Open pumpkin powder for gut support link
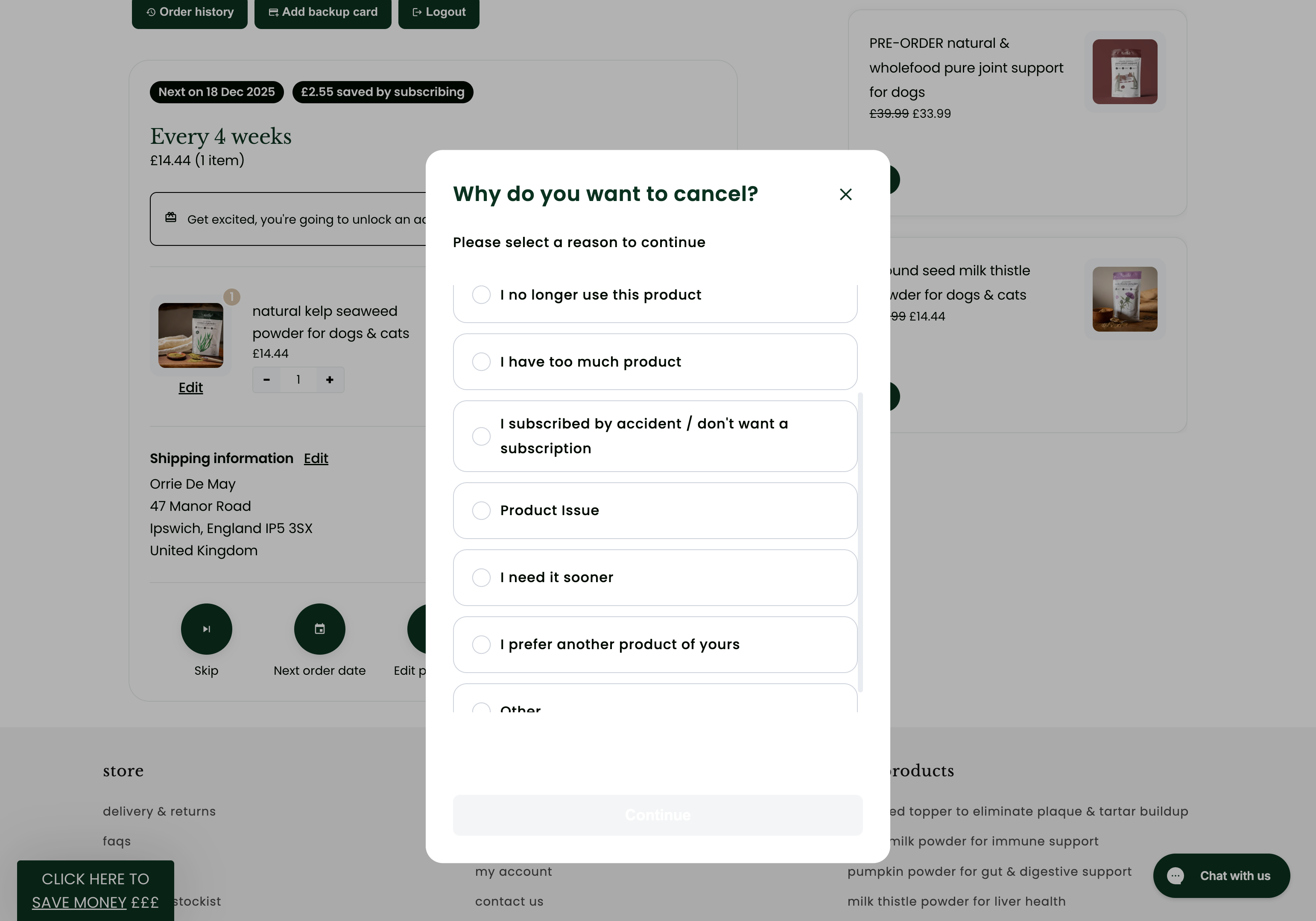 click(989, 871)
